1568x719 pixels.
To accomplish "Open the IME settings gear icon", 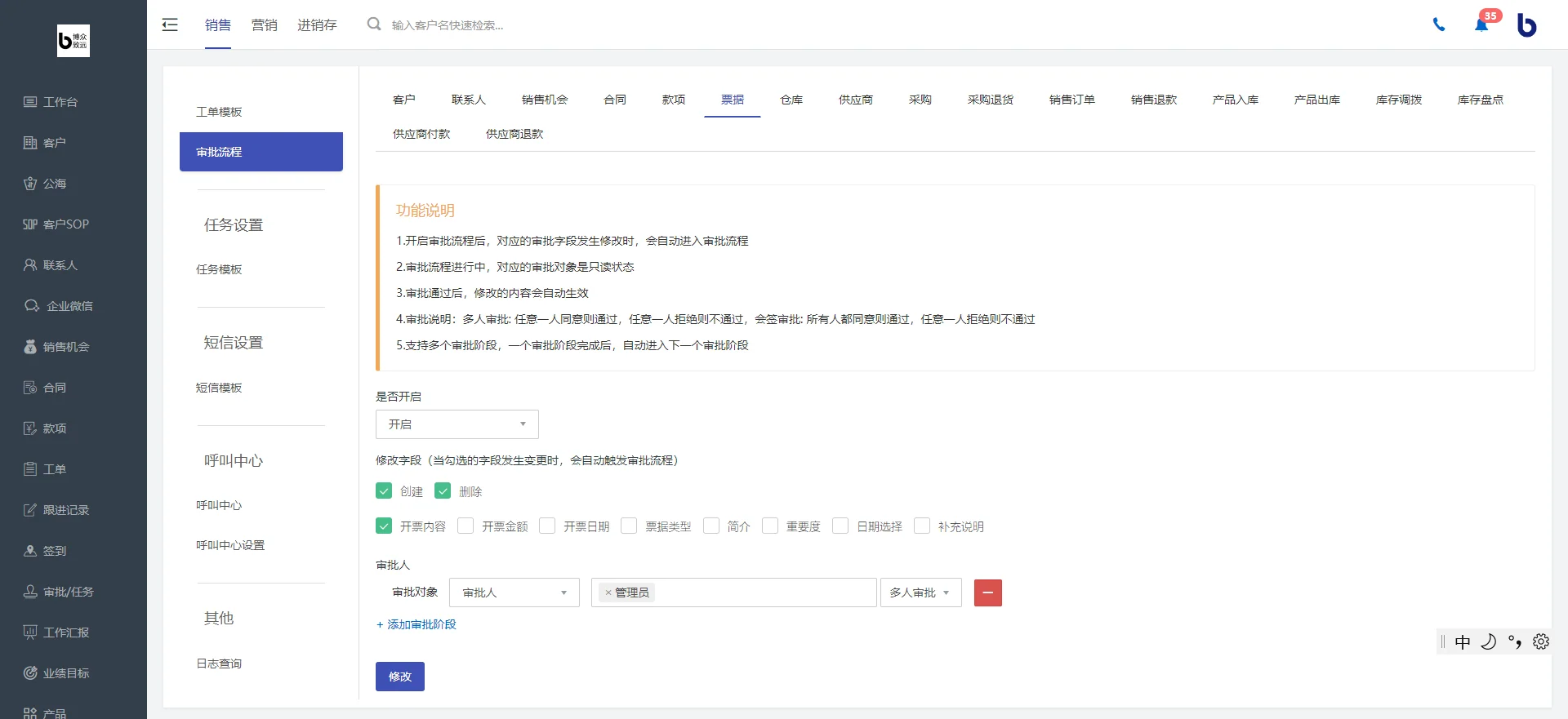I will (1541, 641).
